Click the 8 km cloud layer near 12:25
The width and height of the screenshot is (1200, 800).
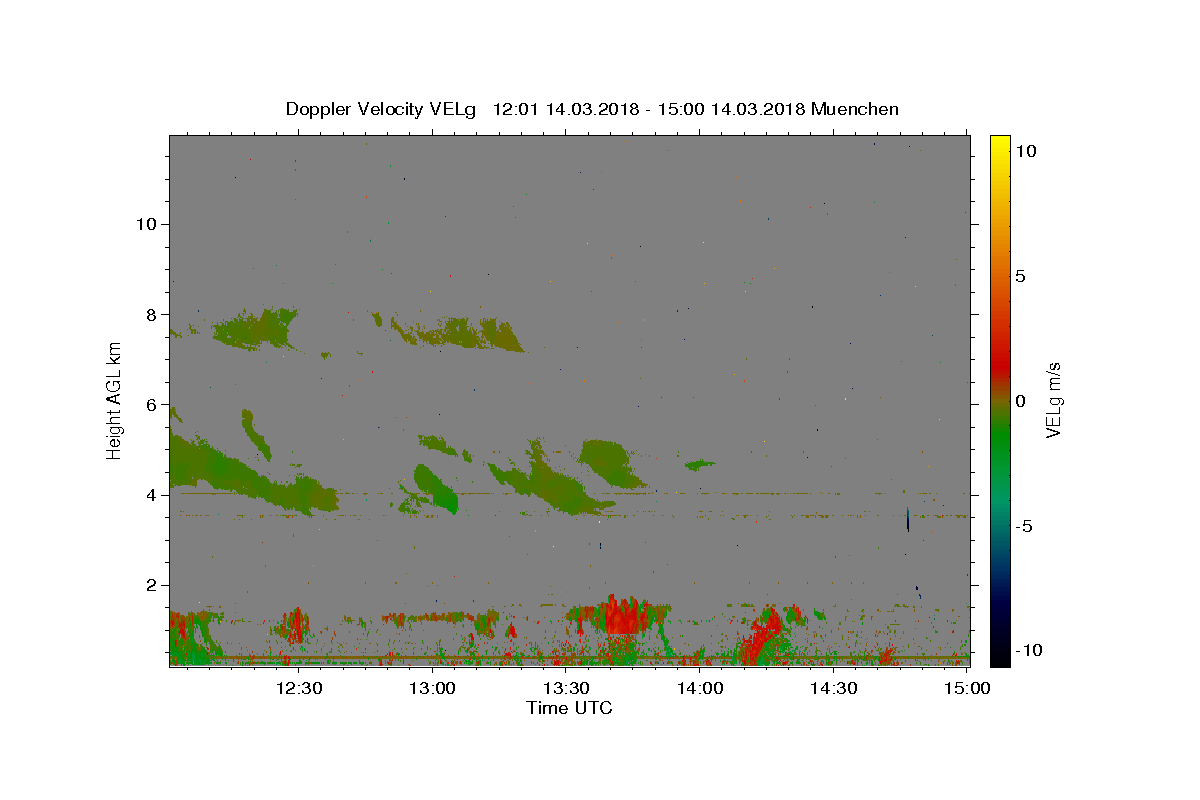(x=255, y=328)
